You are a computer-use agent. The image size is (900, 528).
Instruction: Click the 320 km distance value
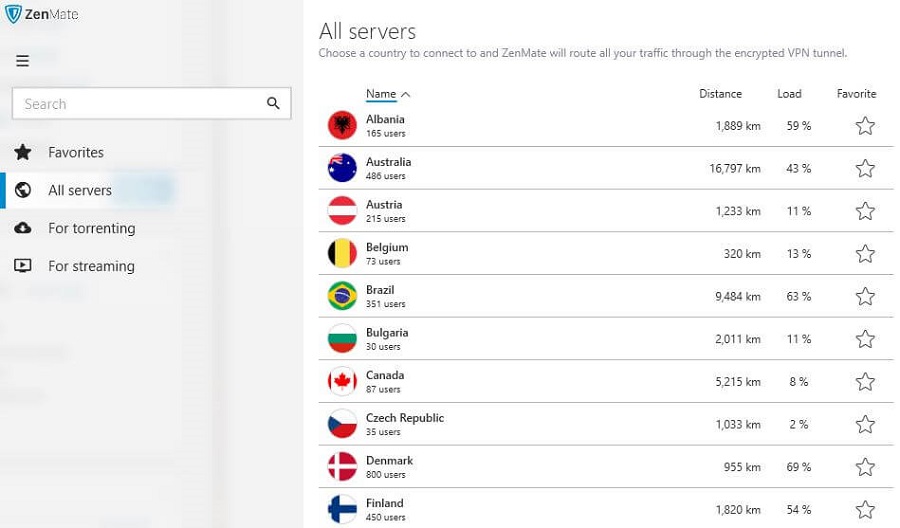(x=742, y=254)
